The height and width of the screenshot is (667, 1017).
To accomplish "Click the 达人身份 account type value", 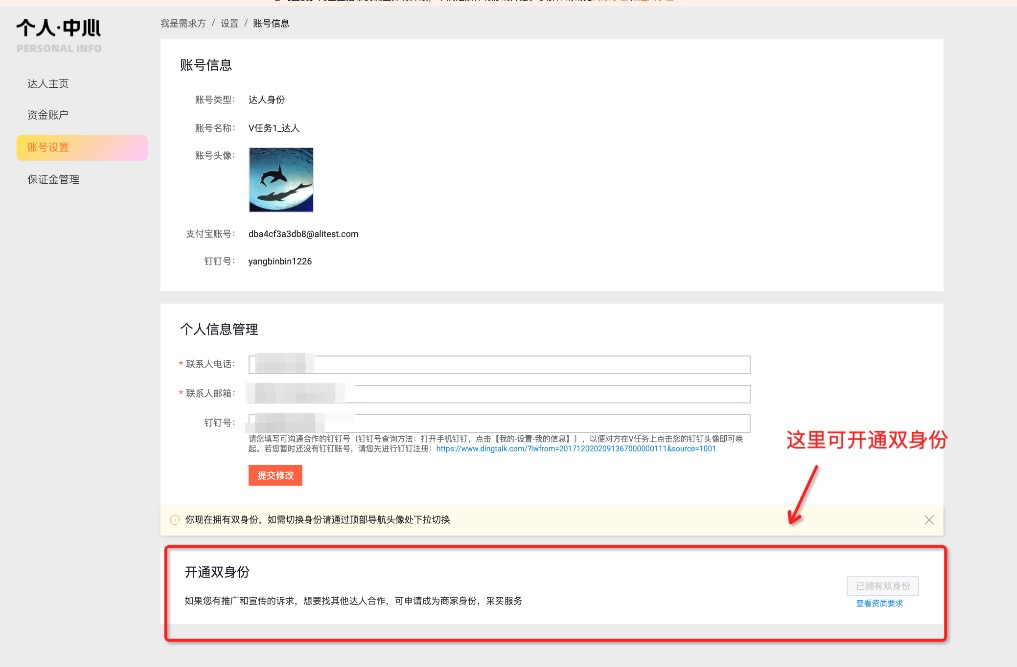I will pos(267,100).
